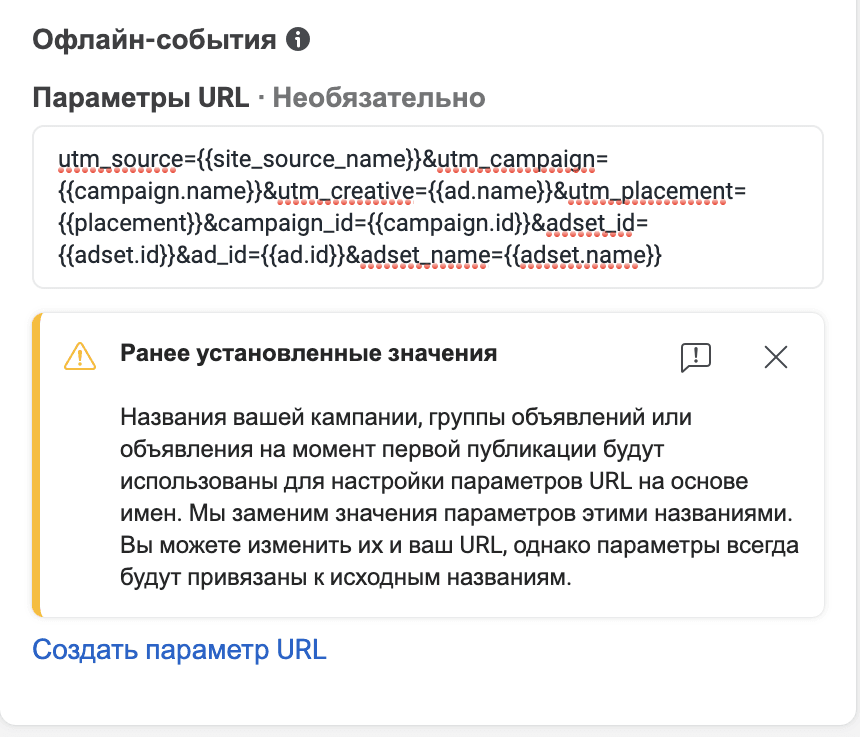Click the Необязательно hint text

pos(379,97)
